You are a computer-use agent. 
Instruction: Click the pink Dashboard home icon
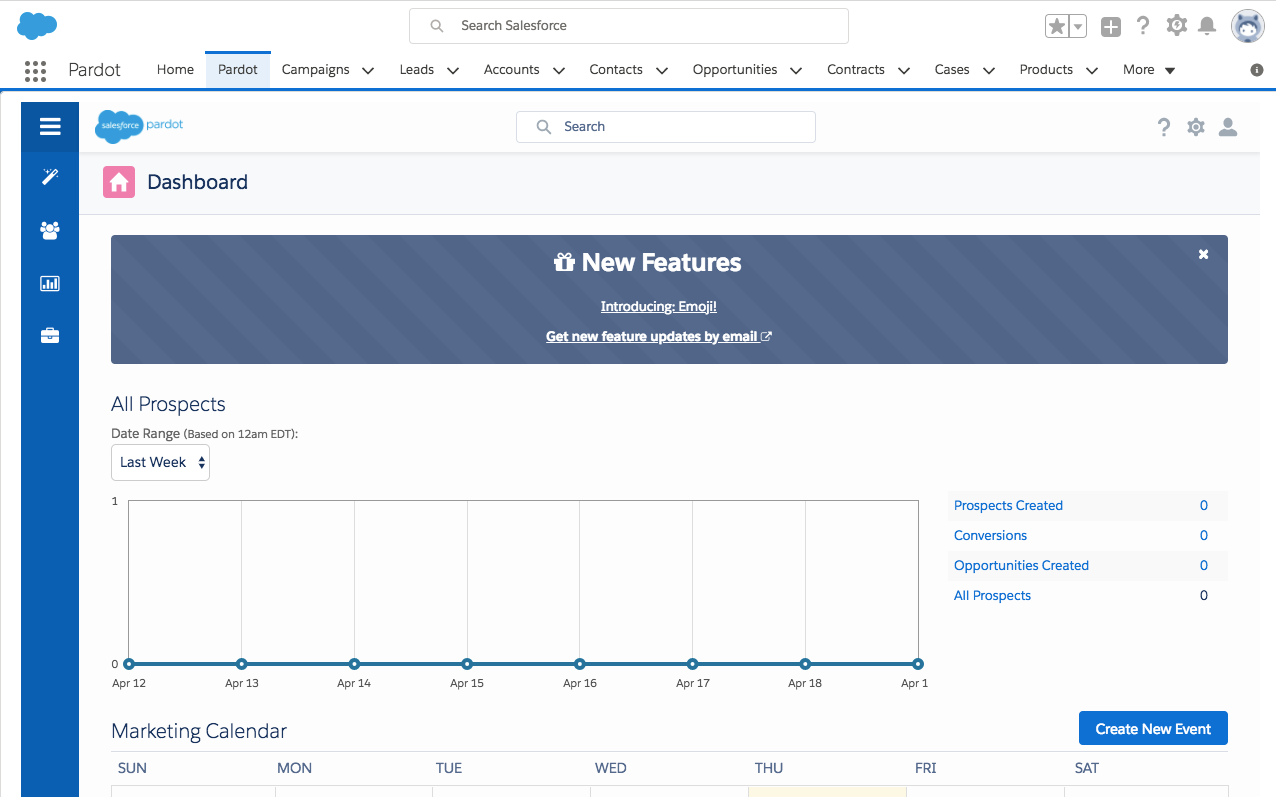click(x=119, y=182)
